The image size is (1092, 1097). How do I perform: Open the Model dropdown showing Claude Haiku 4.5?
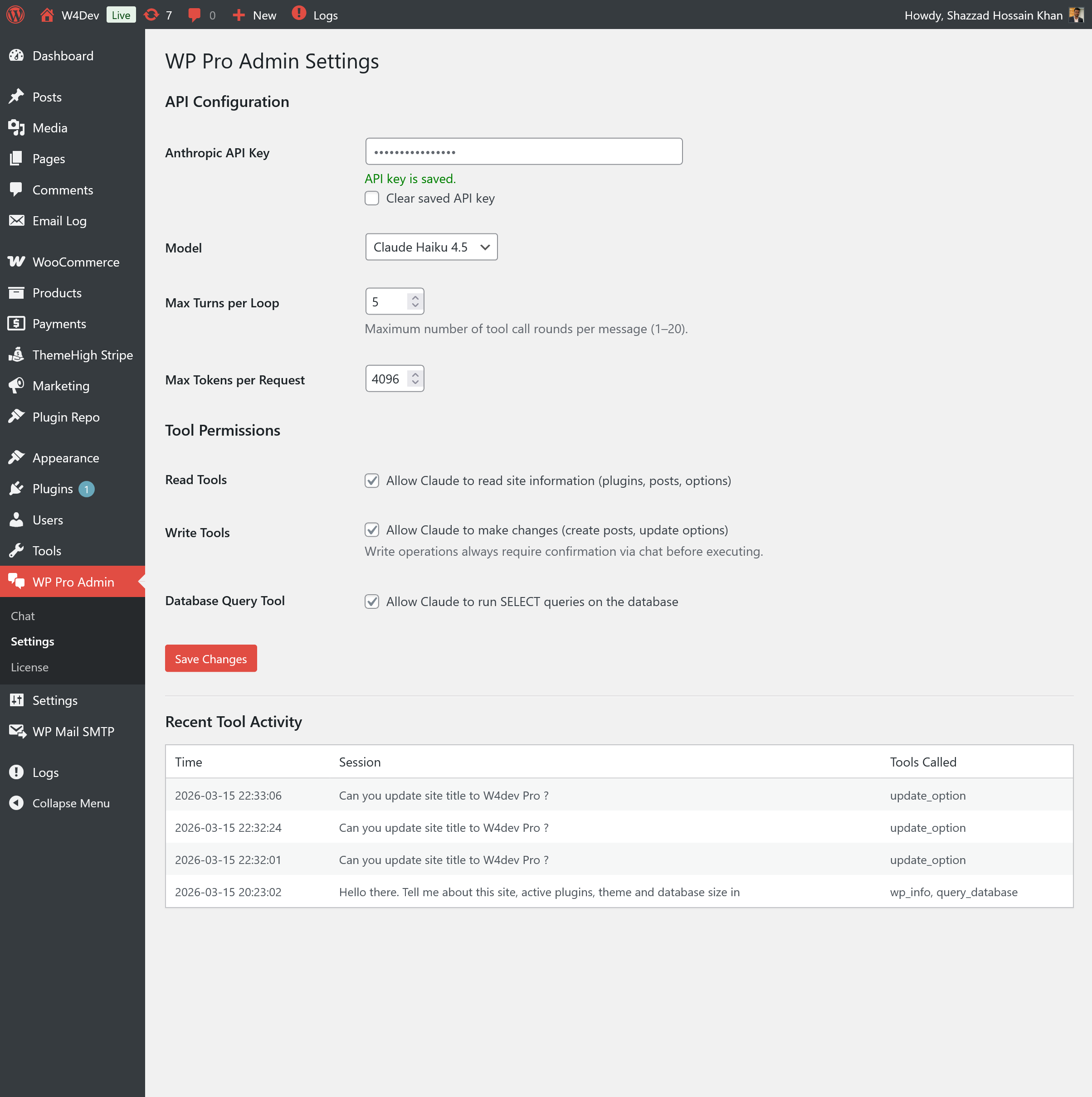click(431, 247)
